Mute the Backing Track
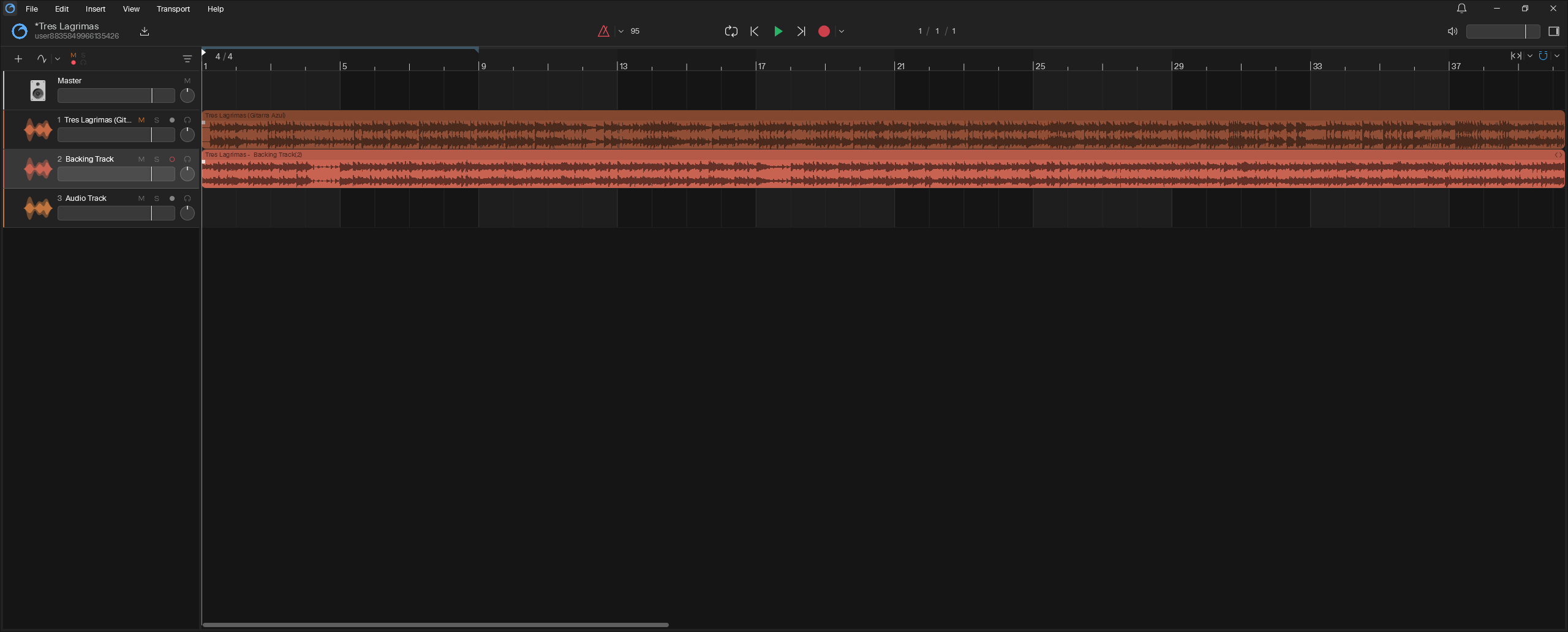1568x632 pixels. pos(141,159)
